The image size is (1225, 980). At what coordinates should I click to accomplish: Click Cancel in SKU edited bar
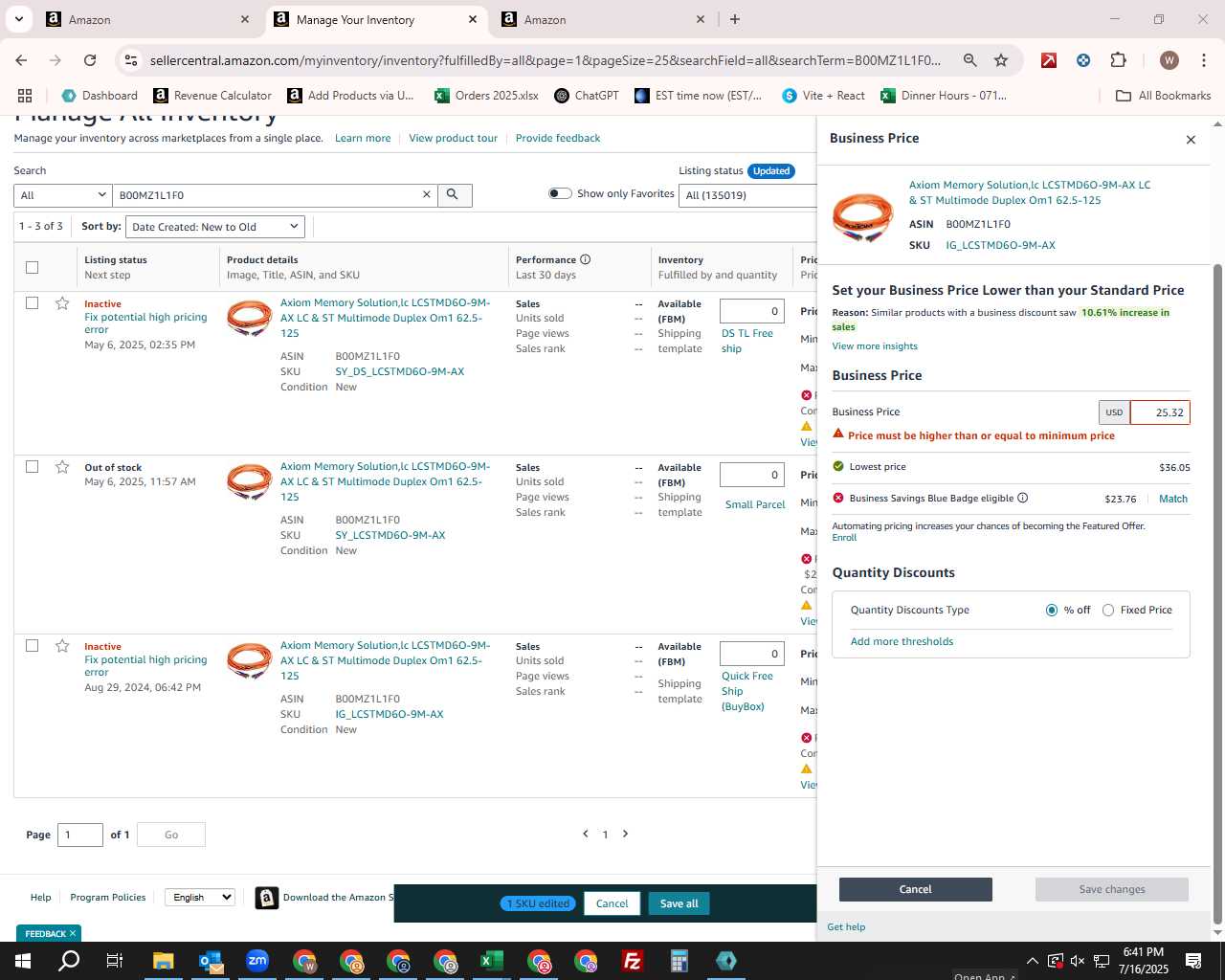coord(612,903)
